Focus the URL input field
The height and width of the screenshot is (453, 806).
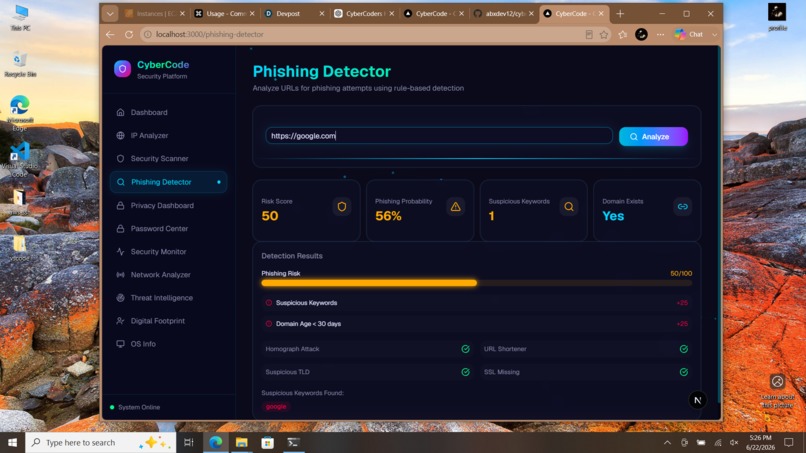point(439,136)
